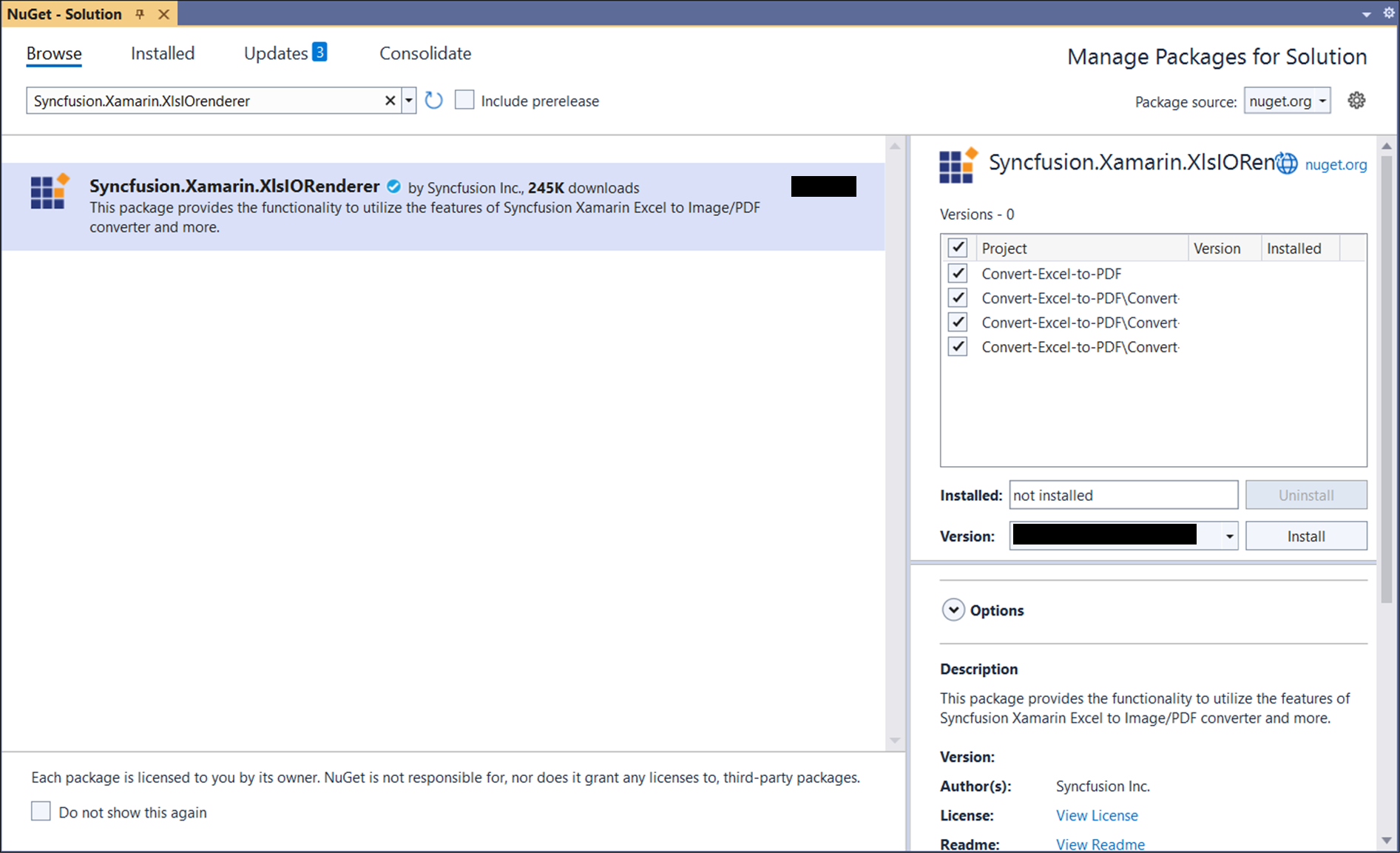
Task: Click the package list scrollbar up arrow
Action: point(895,146)
